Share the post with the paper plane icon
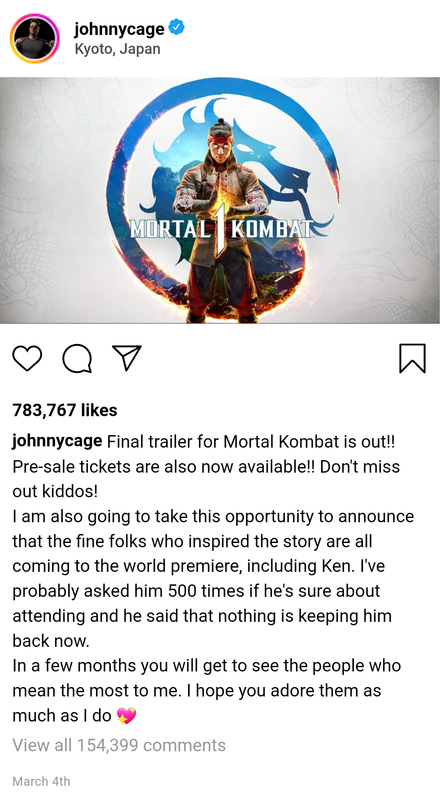 (x=126, y=358)
